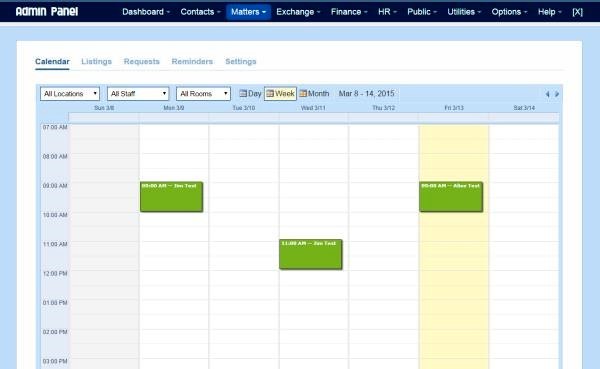Close the panel with [X]
The width and height of the screenshot is (600, 369).
click(x=577, y=12)
